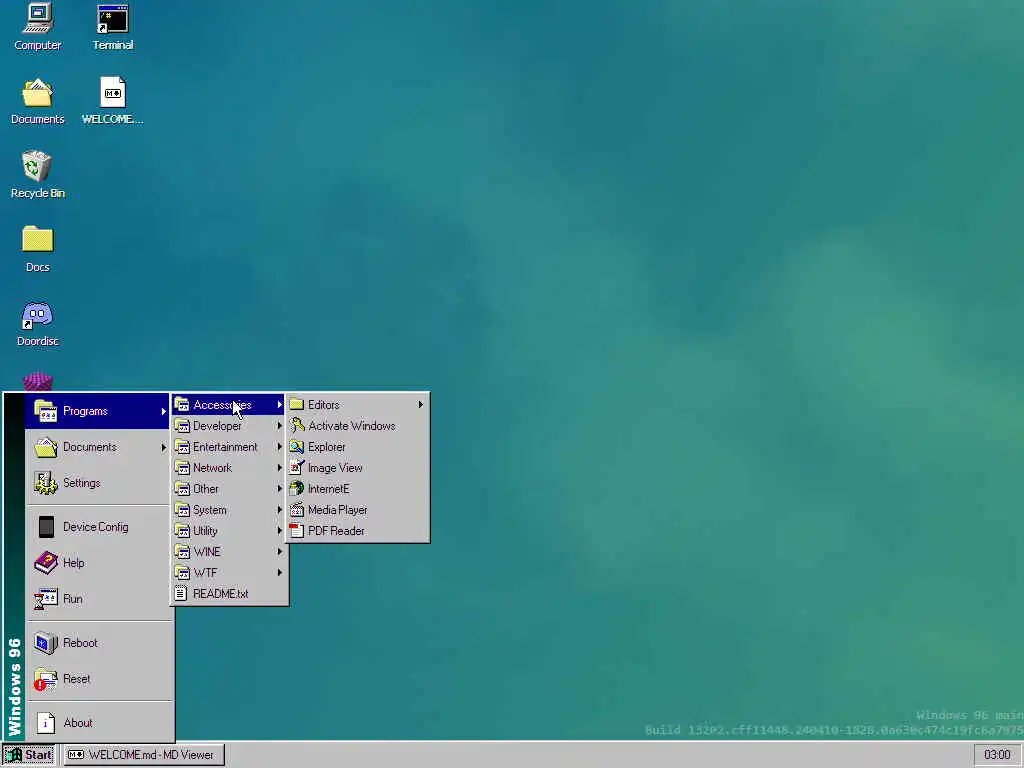The image size is (1024, 768).
Task: Expand Documents submenu arrow in Start menu
Action: click(x=163, y=447)
